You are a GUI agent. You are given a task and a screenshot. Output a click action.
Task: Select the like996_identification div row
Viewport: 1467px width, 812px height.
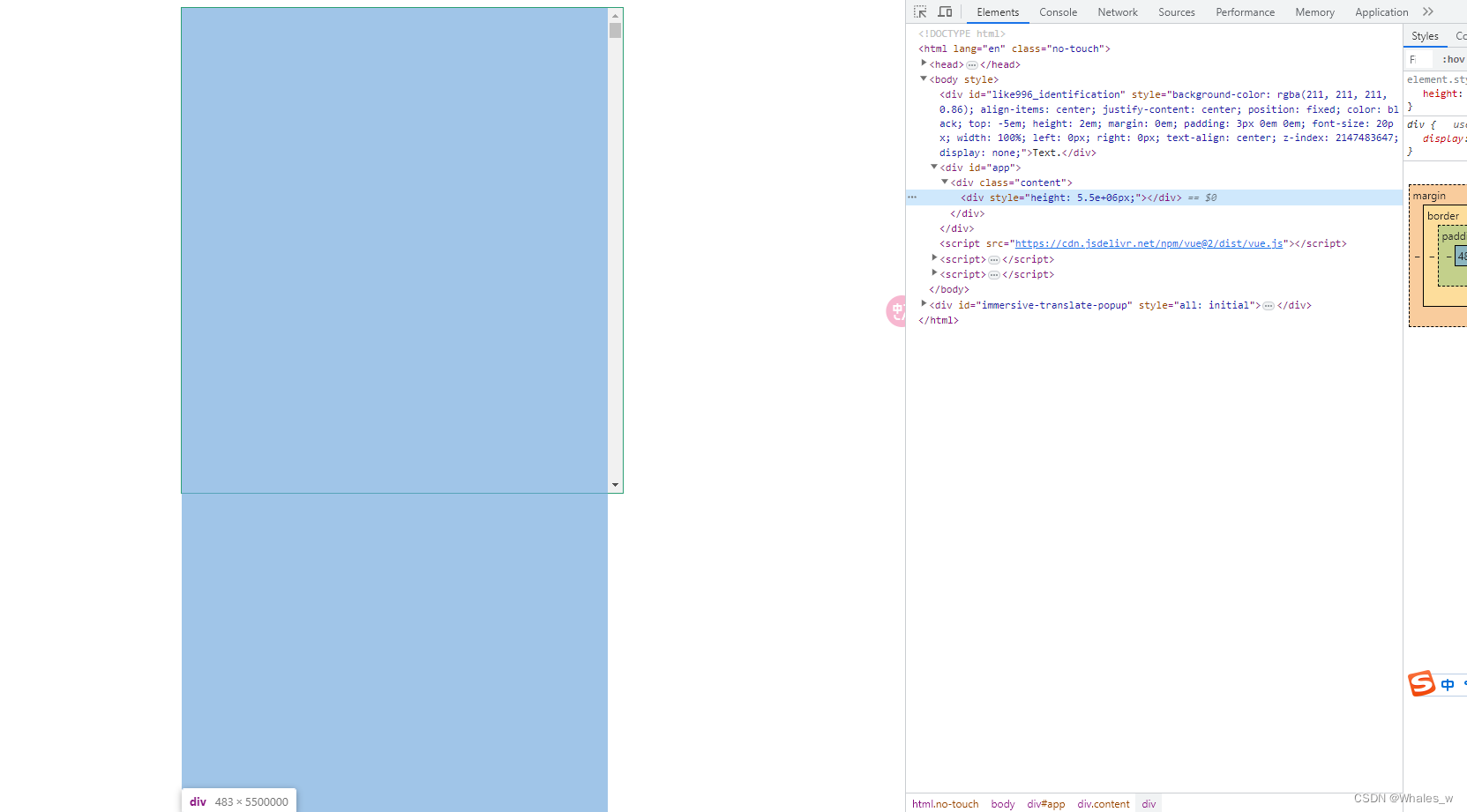click(x=1168, y=123)
